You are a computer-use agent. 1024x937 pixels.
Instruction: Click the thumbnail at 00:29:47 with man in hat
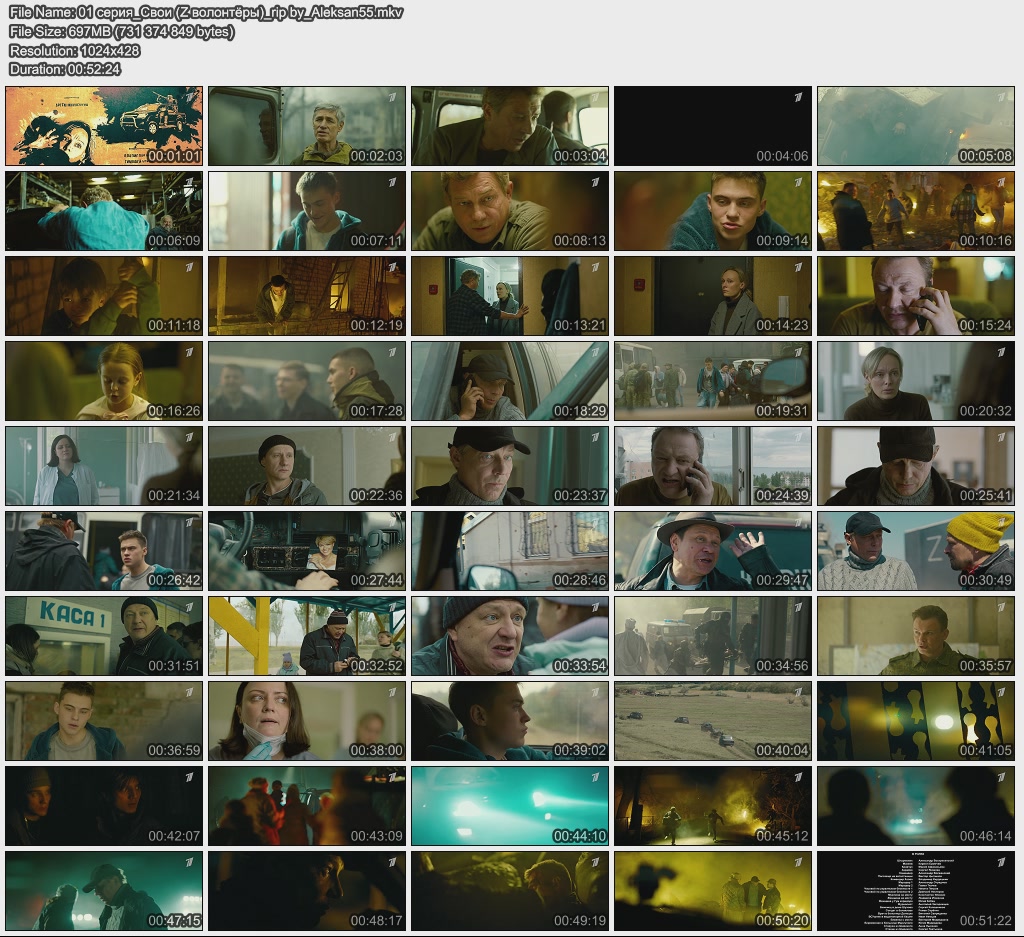[x=712, y=551]
